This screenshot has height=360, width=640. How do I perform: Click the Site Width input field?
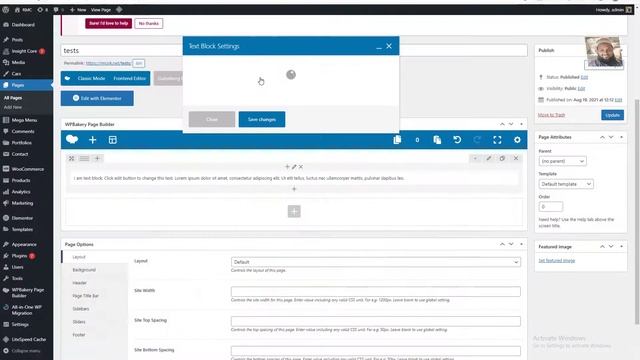pos(376,291)
